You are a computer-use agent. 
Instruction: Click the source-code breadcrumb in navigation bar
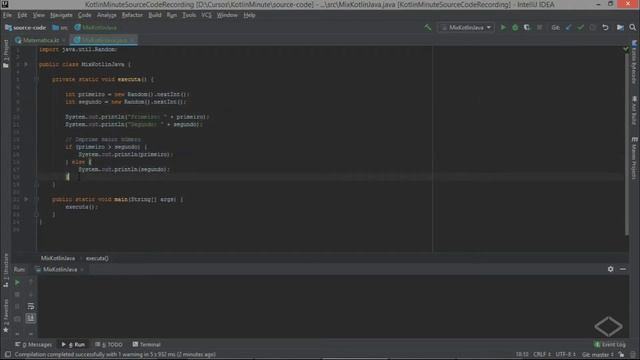pos(25,28)
